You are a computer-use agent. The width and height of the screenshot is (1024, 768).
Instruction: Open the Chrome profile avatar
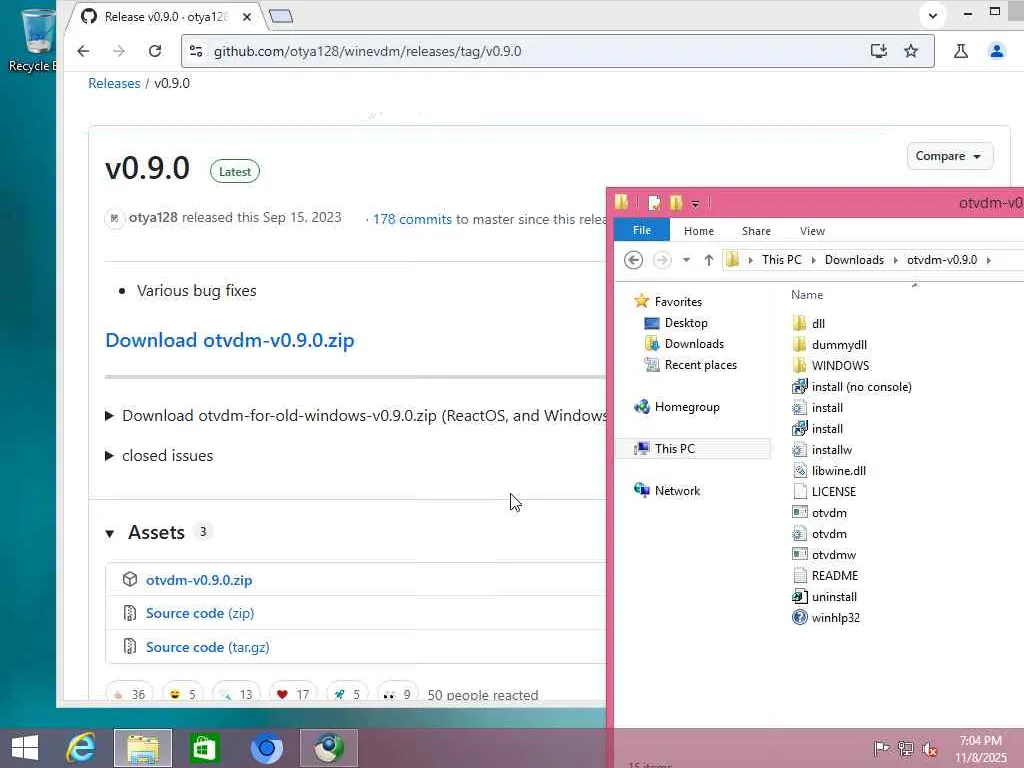tap(997, 51)
